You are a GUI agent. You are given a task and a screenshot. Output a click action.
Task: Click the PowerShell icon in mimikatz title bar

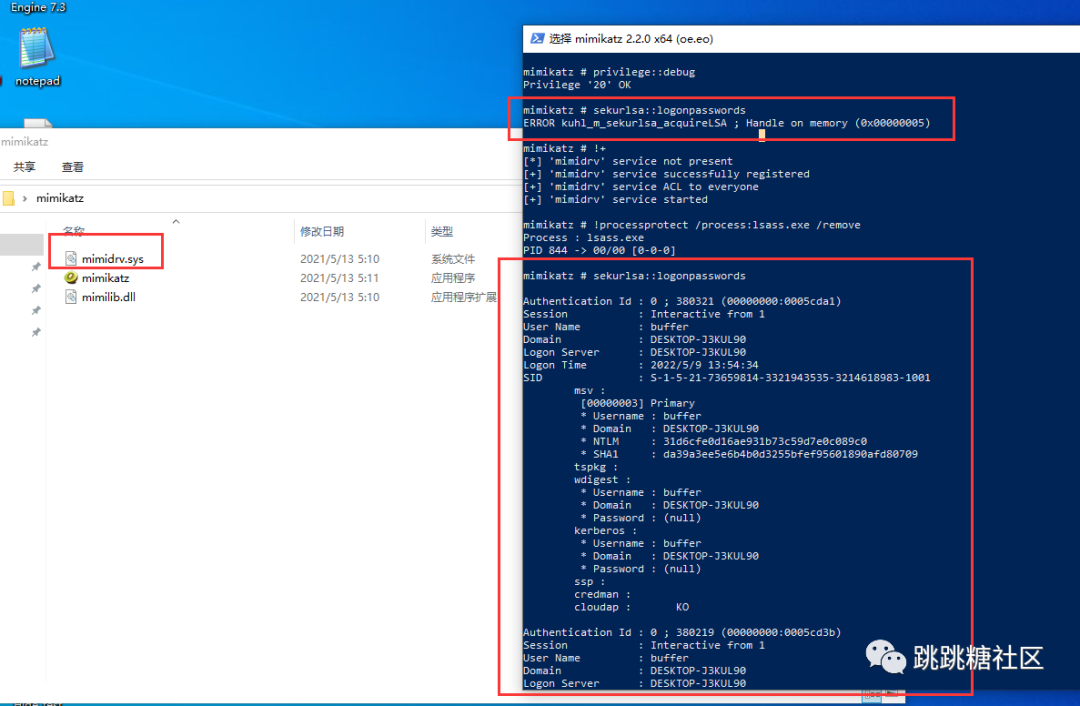point(537,39)
